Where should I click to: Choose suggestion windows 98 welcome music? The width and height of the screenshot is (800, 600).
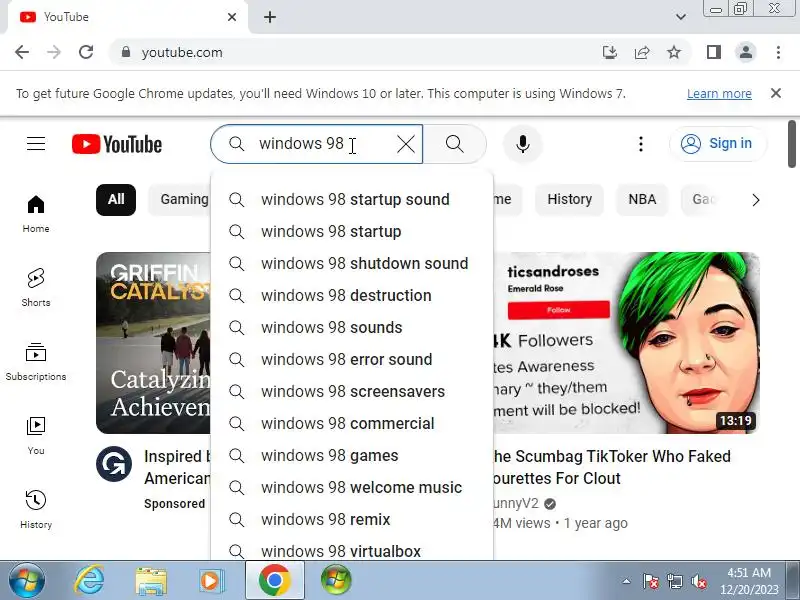352,488
